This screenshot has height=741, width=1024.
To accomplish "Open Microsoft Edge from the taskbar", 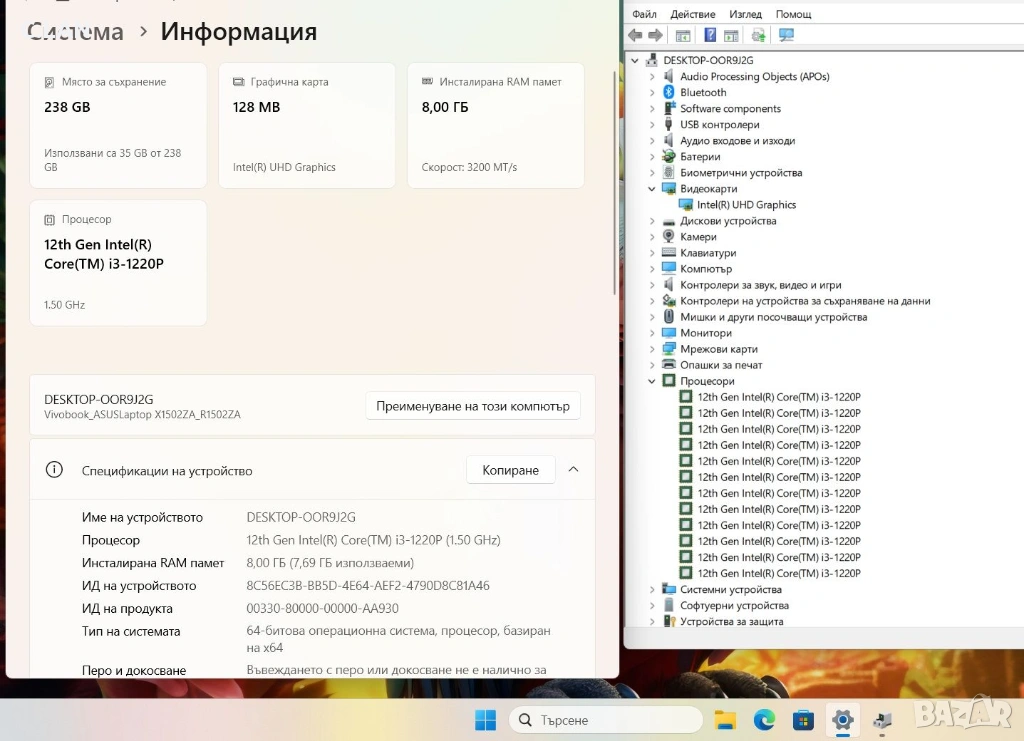I will (x=764, y=720).
